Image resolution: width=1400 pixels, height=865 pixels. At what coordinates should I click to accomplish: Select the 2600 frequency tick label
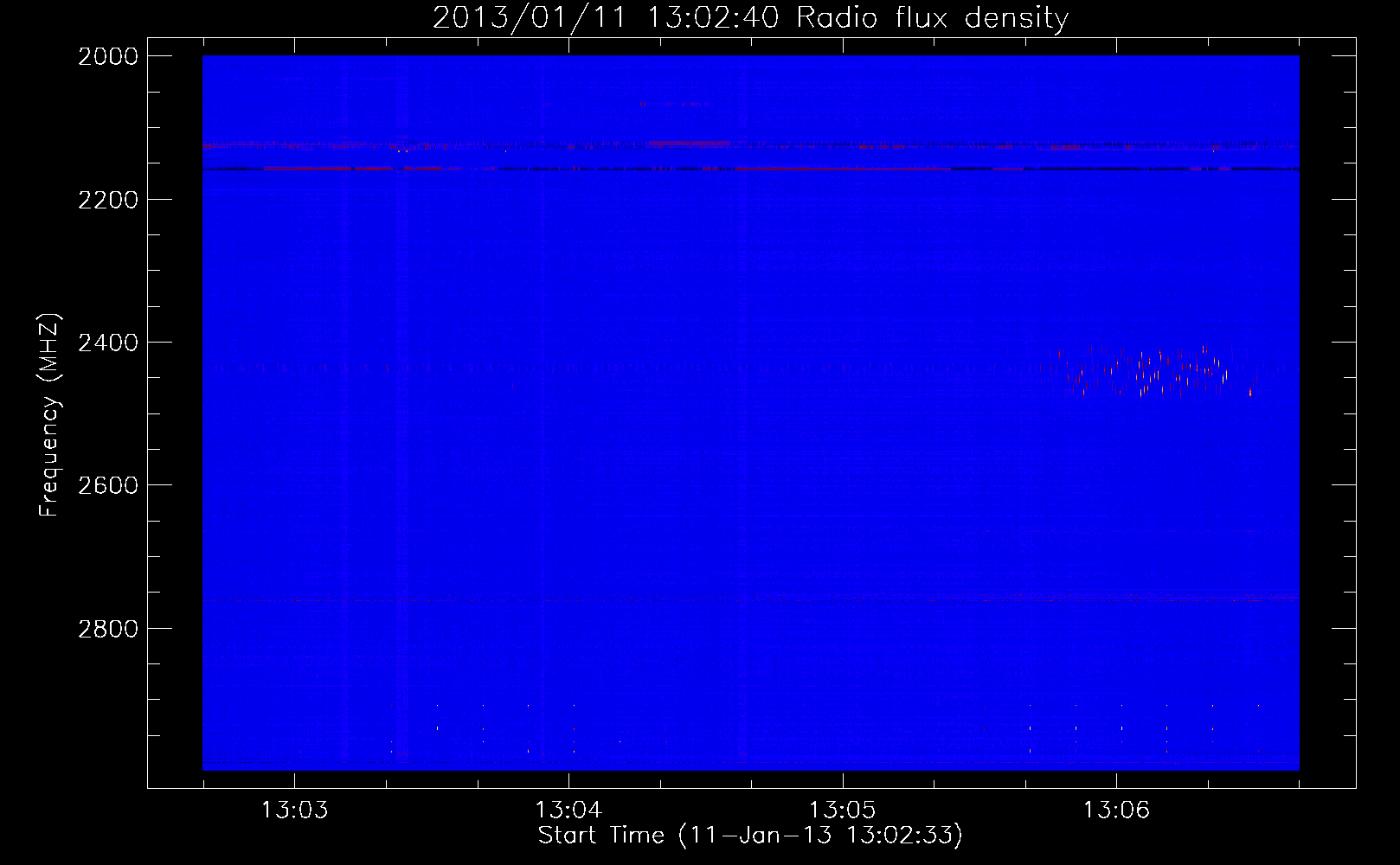point(108,485)
